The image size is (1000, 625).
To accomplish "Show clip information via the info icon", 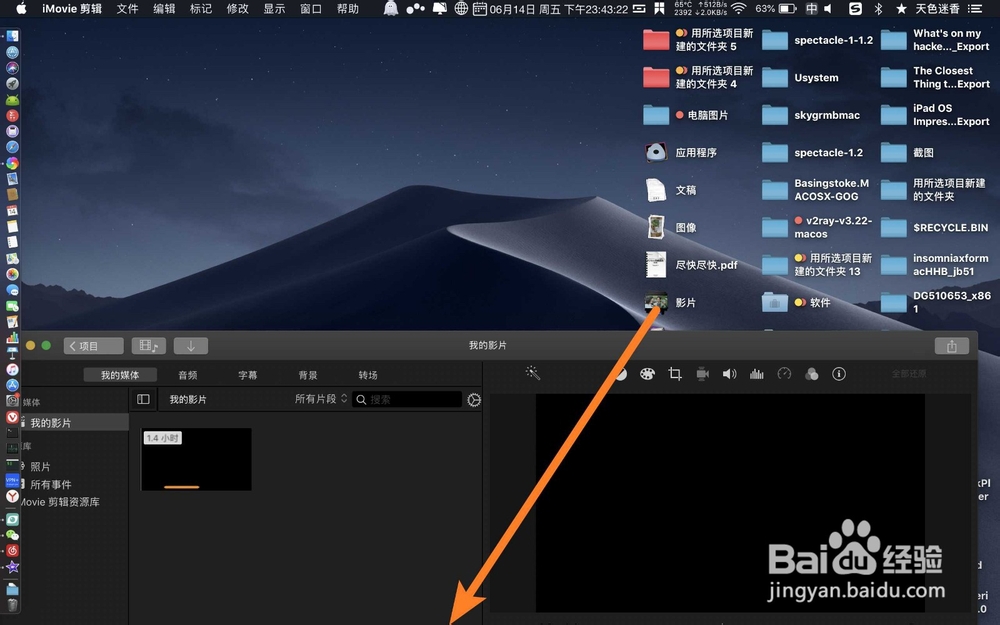I will (839, 373).
